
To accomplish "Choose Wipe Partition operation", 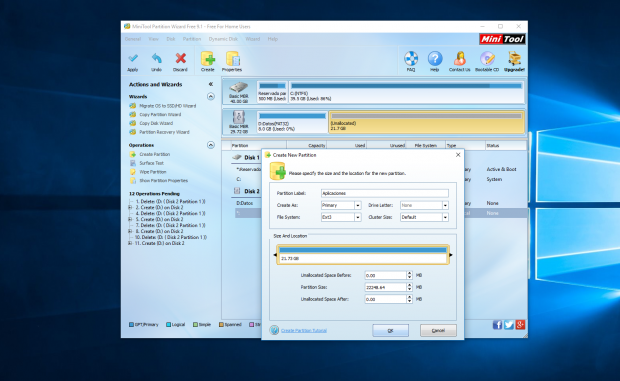I will (x=153, y=172).
